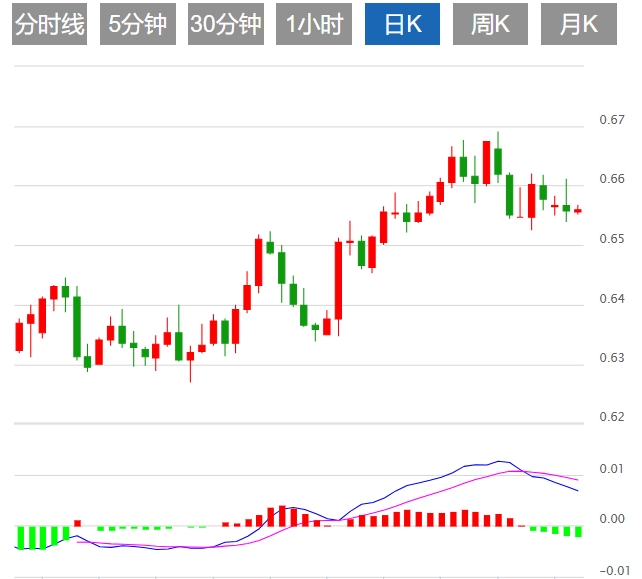Screen dimensions: 642x579
Task: Select the 30分钟 interval tab
Action: coord(226,24)
